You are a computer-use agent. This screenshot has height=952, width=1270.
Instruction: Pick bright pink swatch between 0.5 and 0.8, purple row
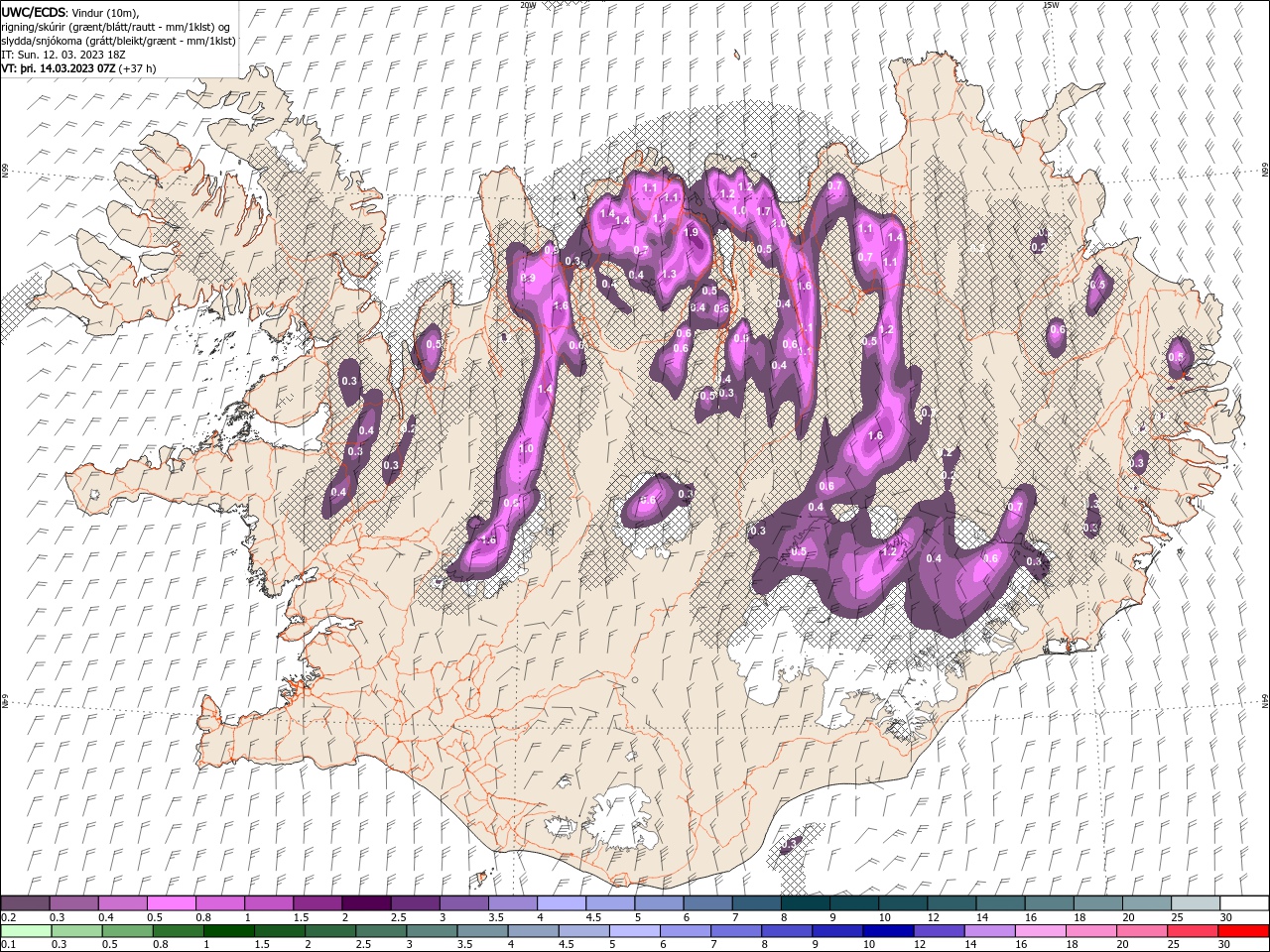[171, 903]
